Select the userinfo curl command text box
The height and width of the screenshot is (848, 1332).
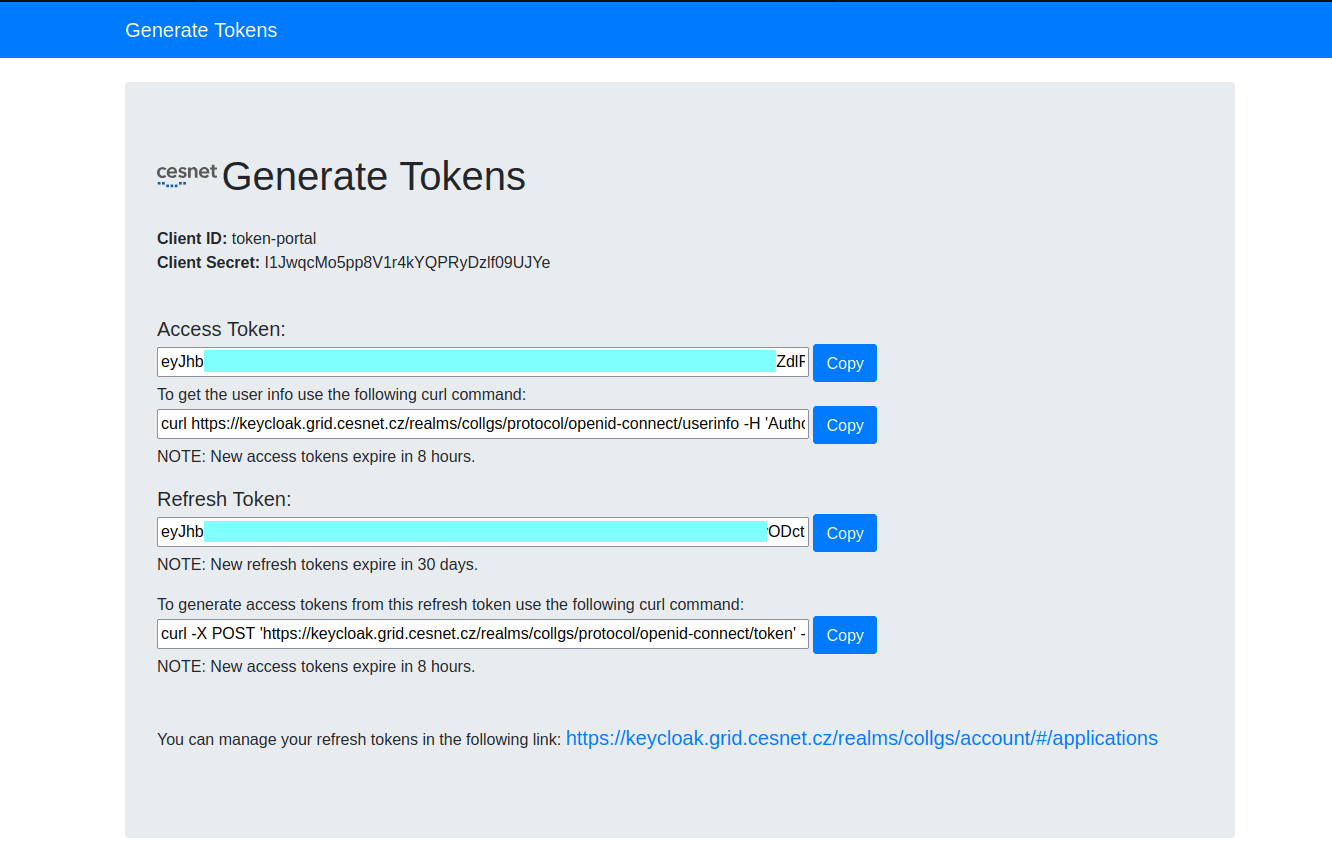482,424
